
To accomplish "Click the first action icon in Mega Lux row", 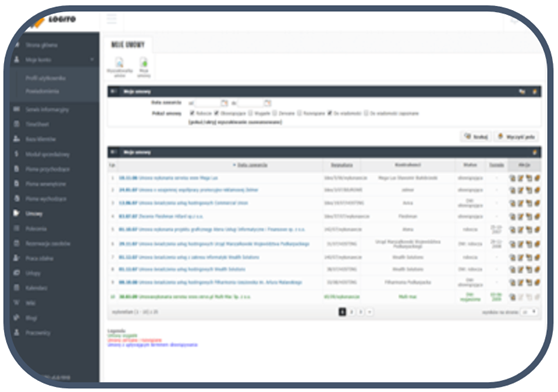I will coord(512,178).
